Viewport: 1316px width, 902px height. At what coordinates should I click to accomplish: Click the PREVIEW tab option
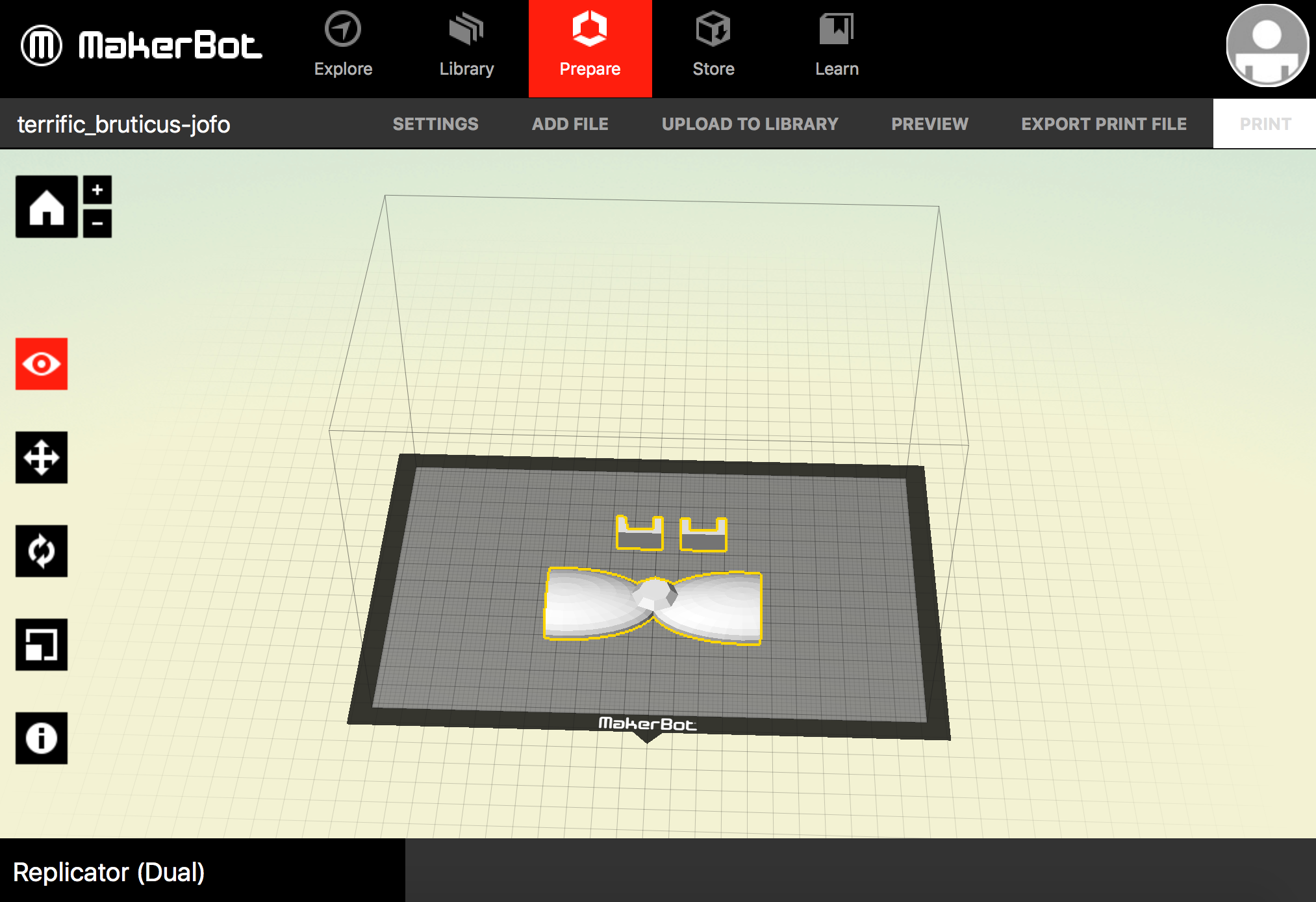929,124
